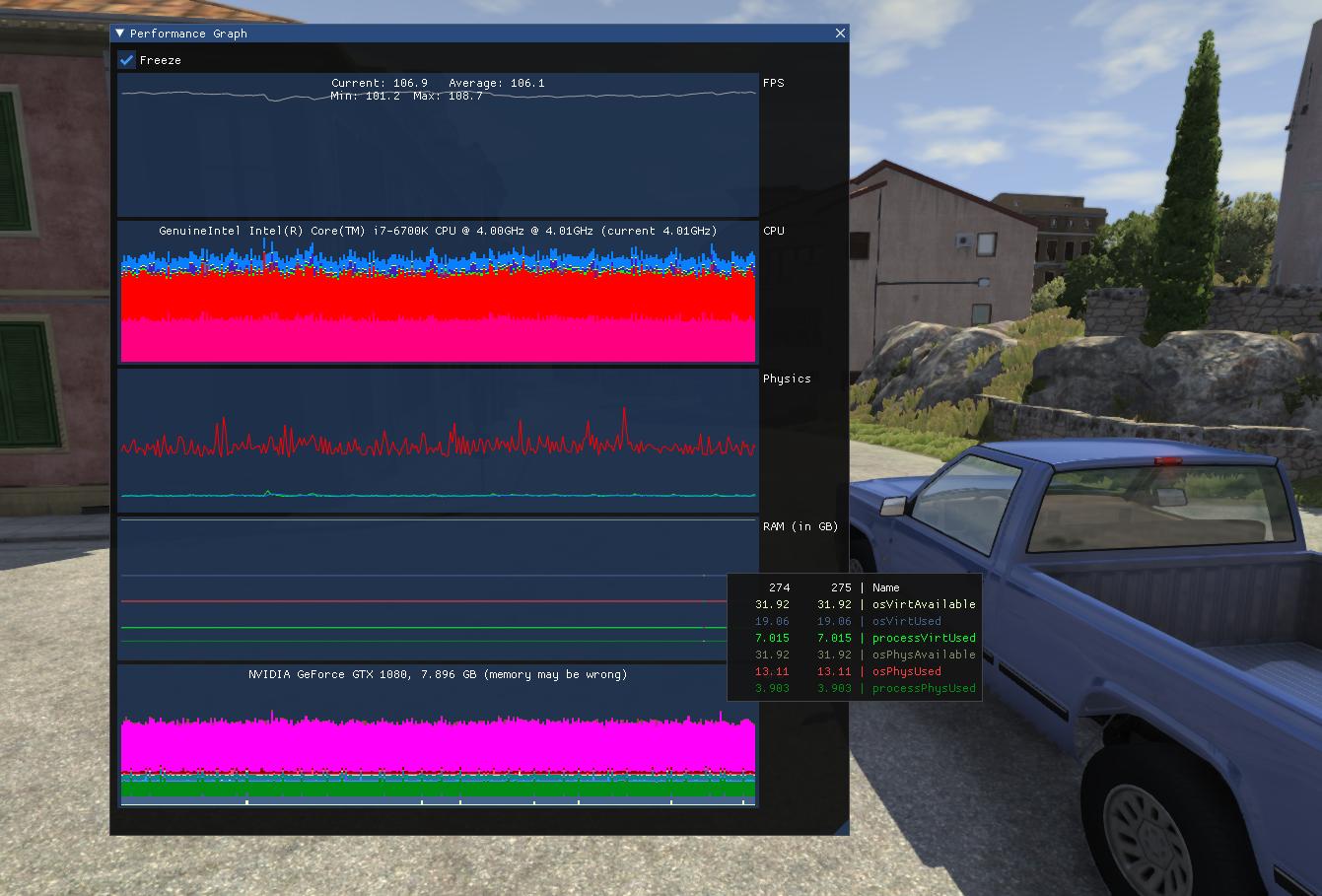Select the "Min: 101.2" FPS readout
Screen dimensions: 1322x896
366,96
